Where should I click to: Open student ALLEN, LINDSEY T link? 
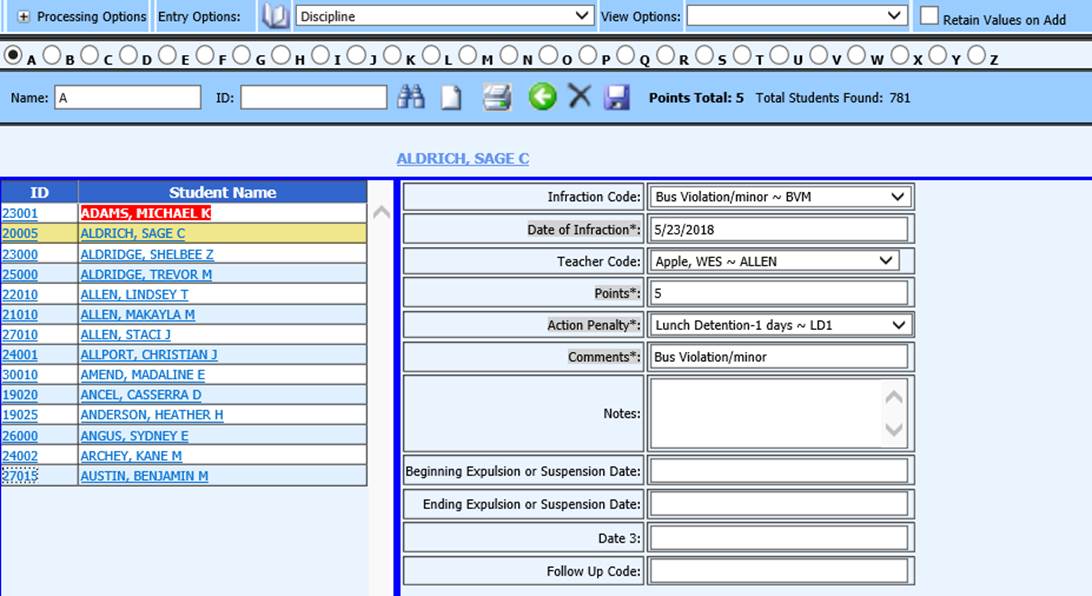[x=134, y=295]
